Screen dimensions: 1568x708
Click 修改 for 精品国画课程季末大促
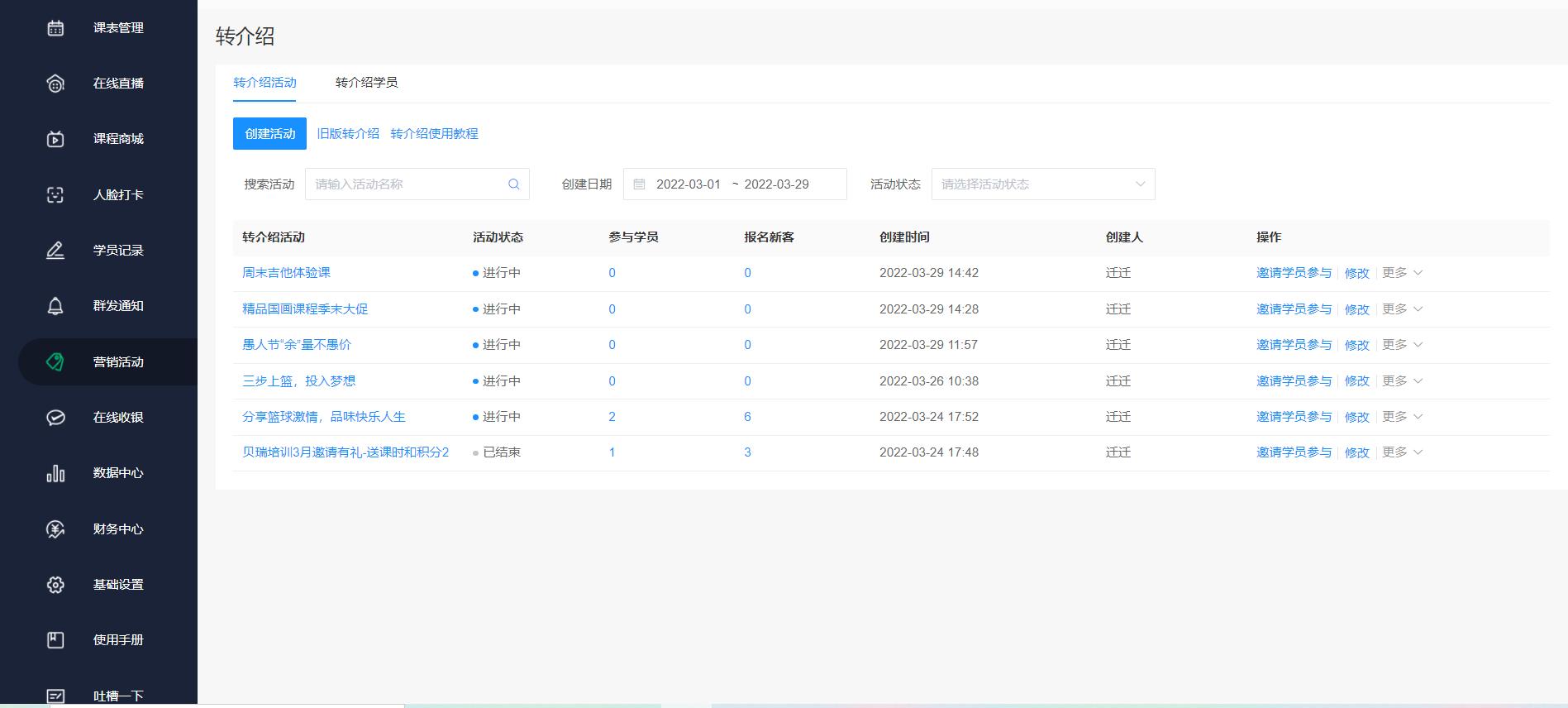click(1356, 309)
